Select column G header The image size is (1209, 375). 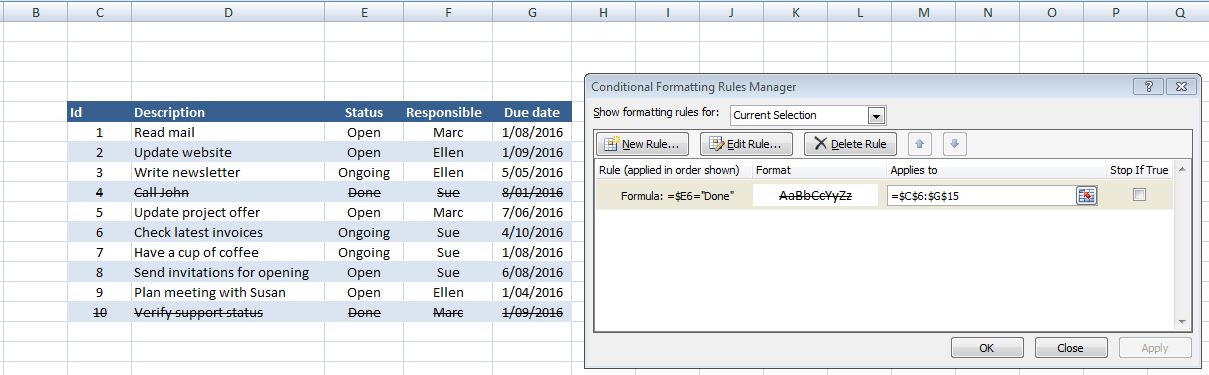(531, 13)
